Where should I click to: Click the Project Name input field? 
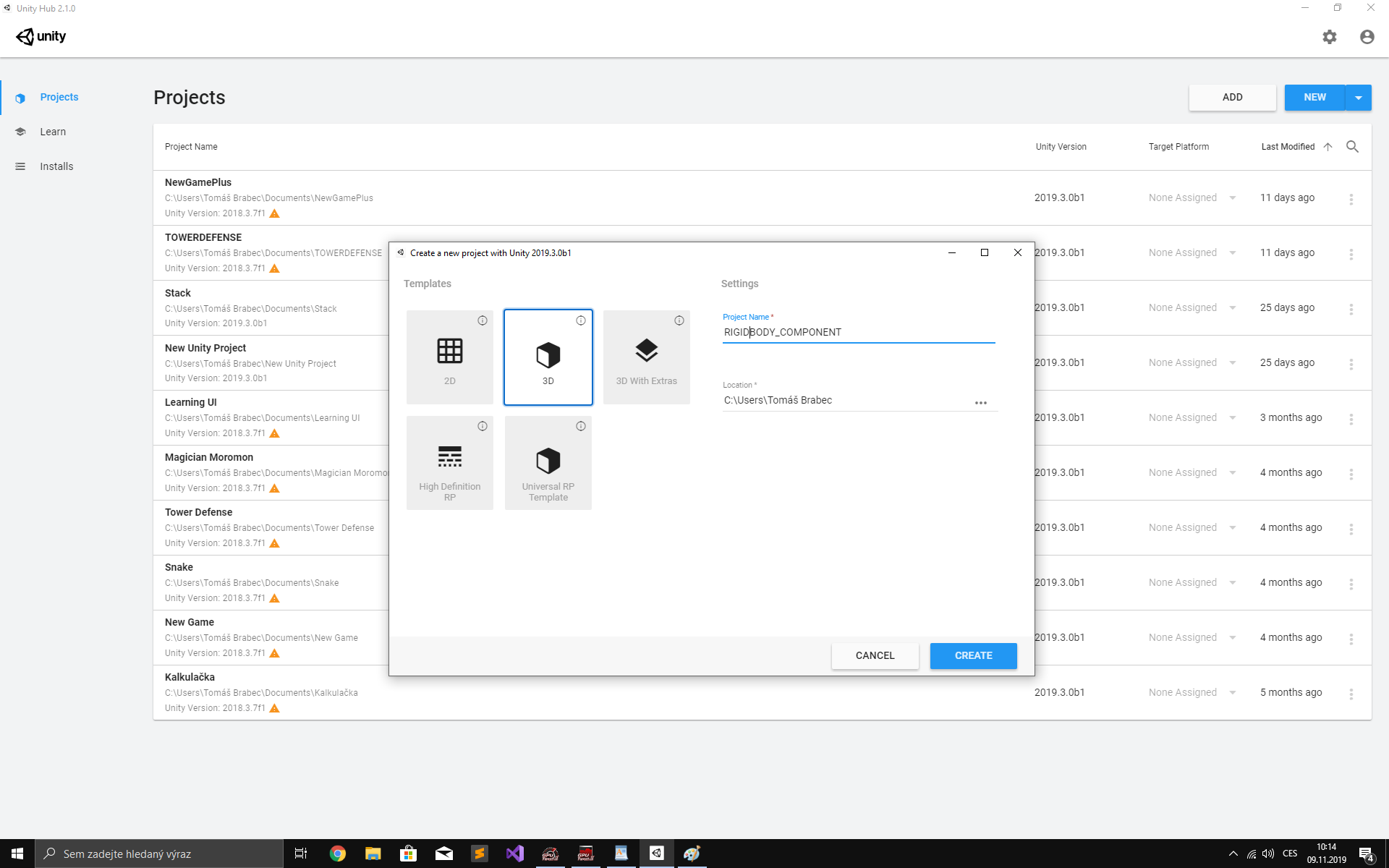click(858, 332)
